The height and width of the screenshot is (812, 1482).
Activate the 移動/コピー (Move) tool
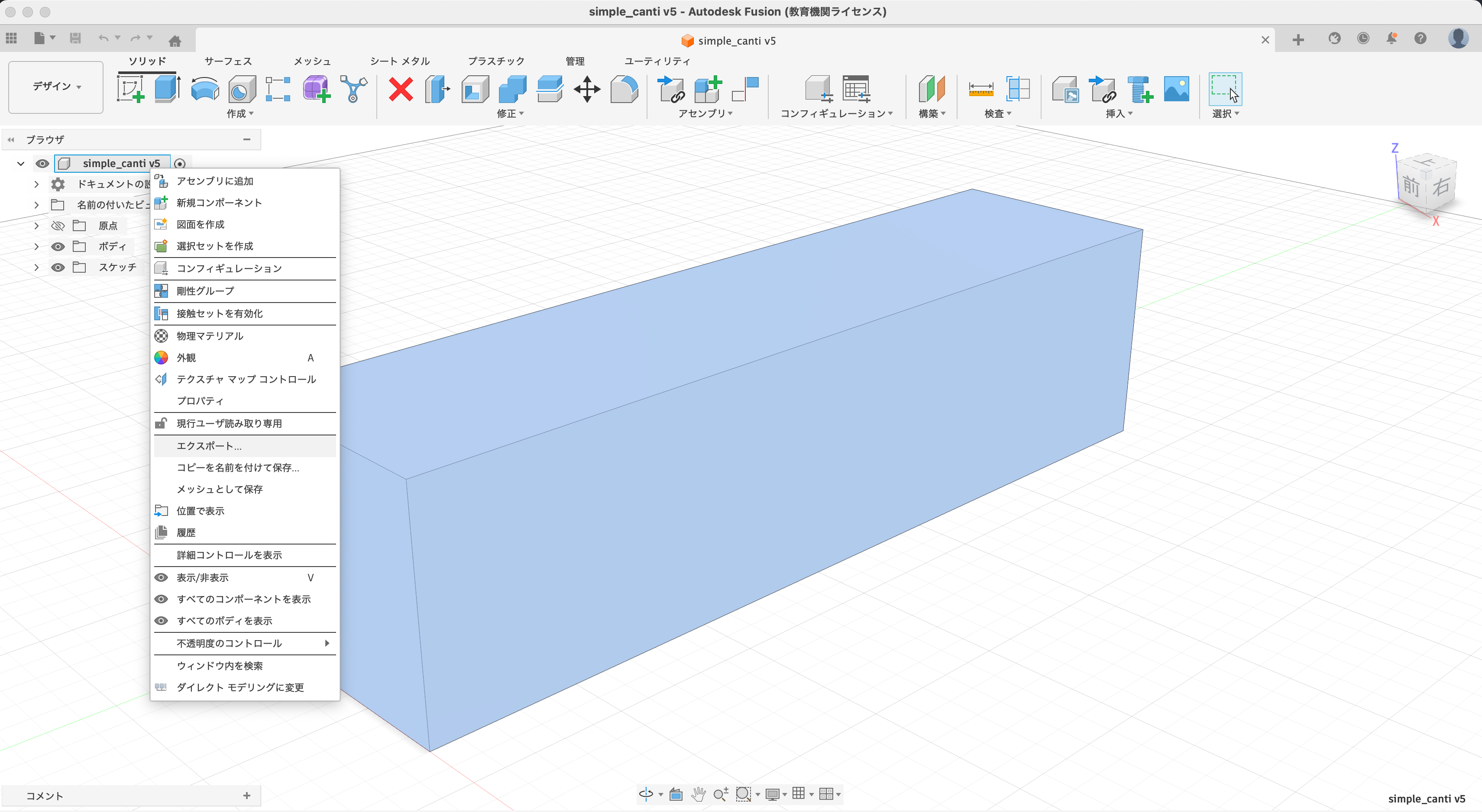[587, 89]
